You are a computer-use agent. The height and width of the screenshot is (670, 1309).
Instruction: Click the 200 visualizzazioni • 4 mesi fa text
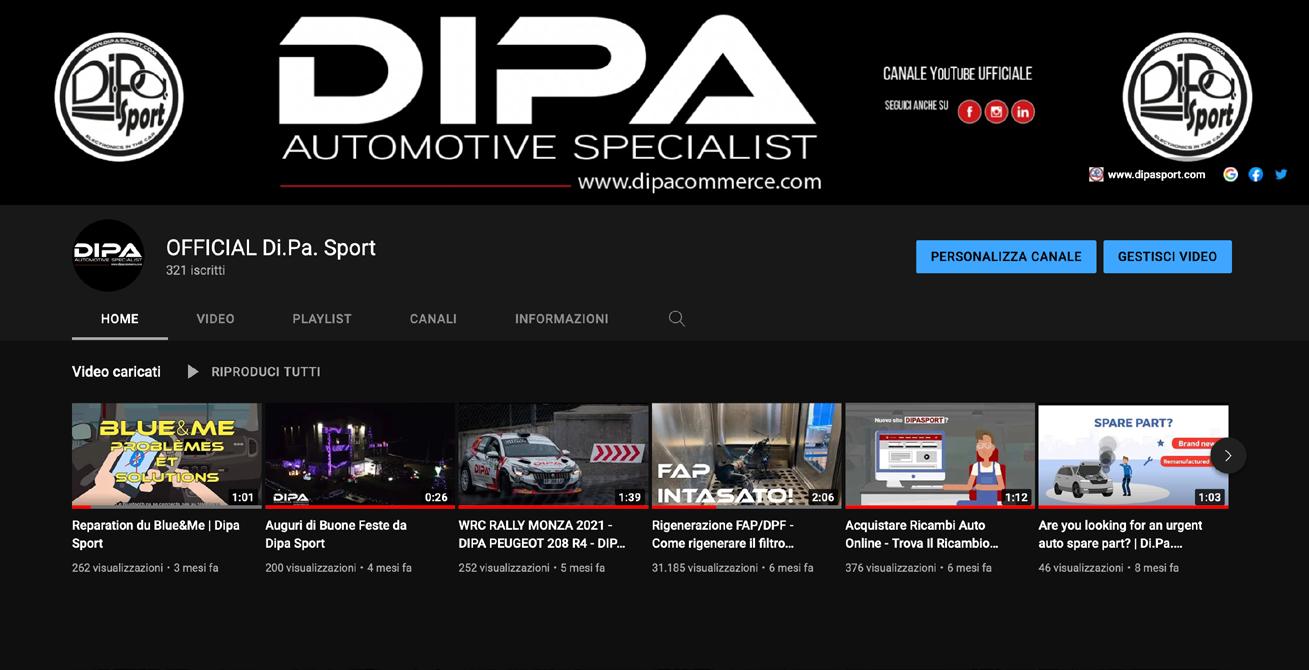pyautogui.click(x=339, y=568)
